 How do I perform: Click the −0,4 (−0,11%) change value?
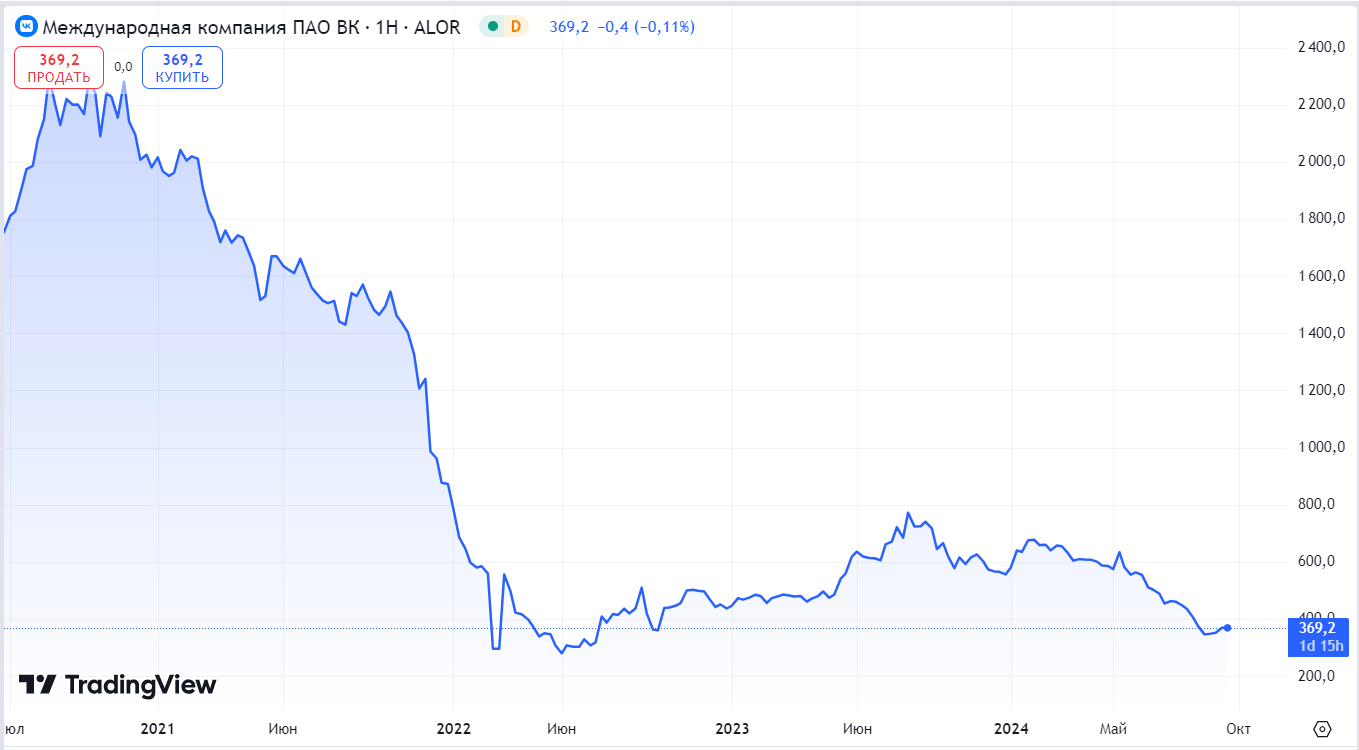coord(645,27)
